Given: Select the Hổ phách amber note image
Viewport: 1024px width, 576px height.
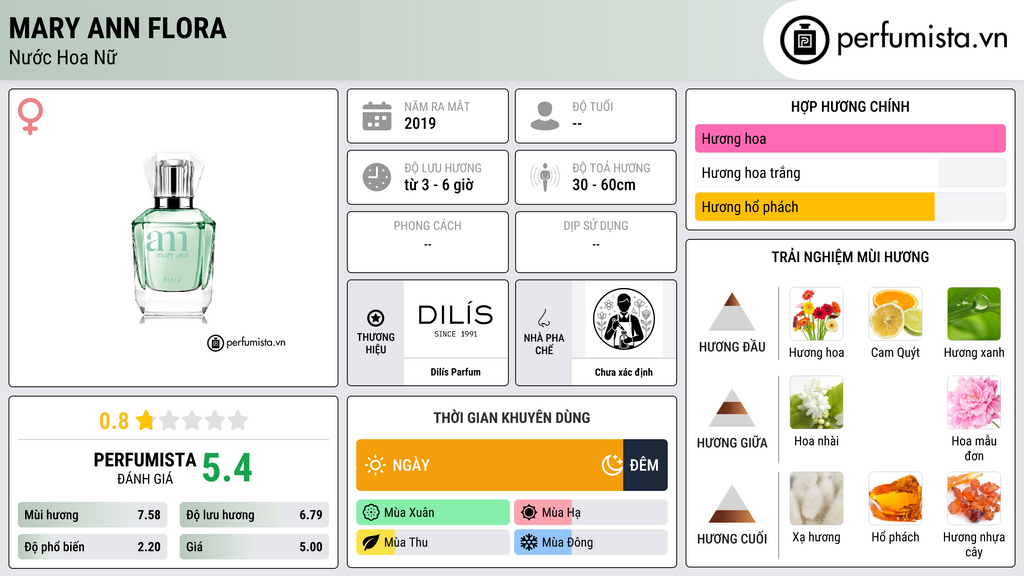Looking at the screenshot, I should (x=895, y=499).
